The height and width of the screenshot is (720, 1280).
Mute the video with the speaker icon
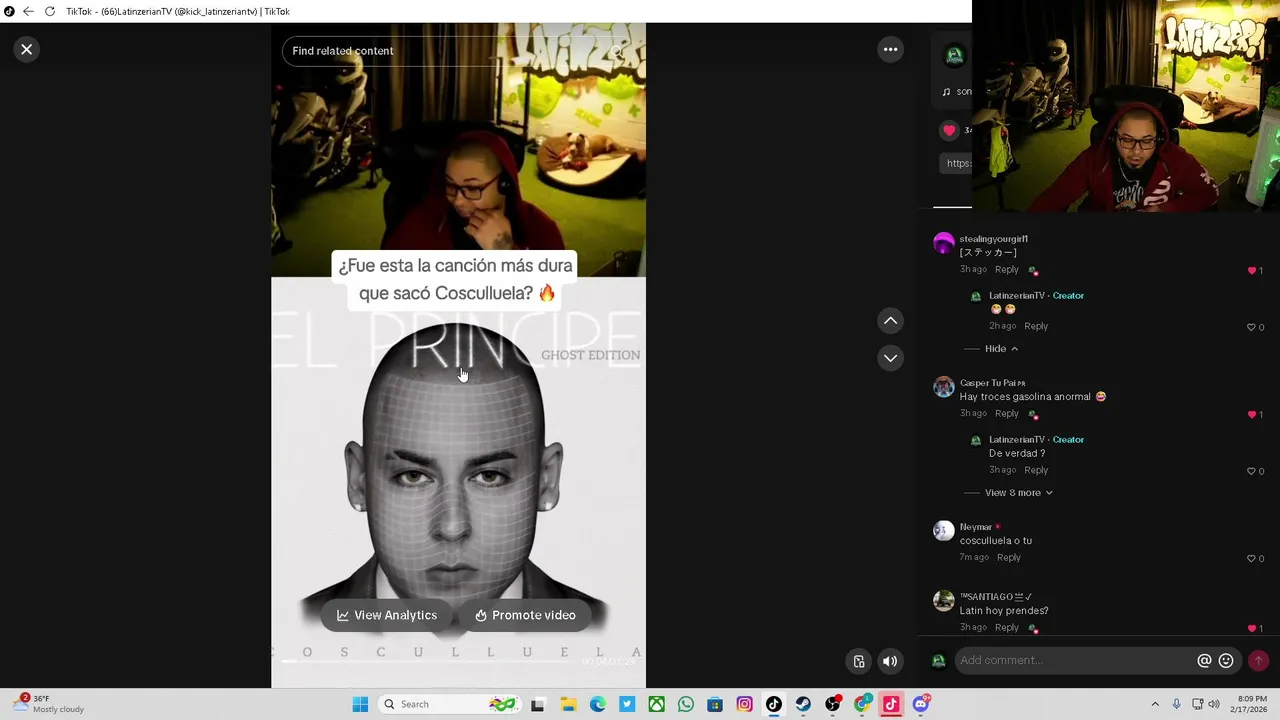coord(890,661)
